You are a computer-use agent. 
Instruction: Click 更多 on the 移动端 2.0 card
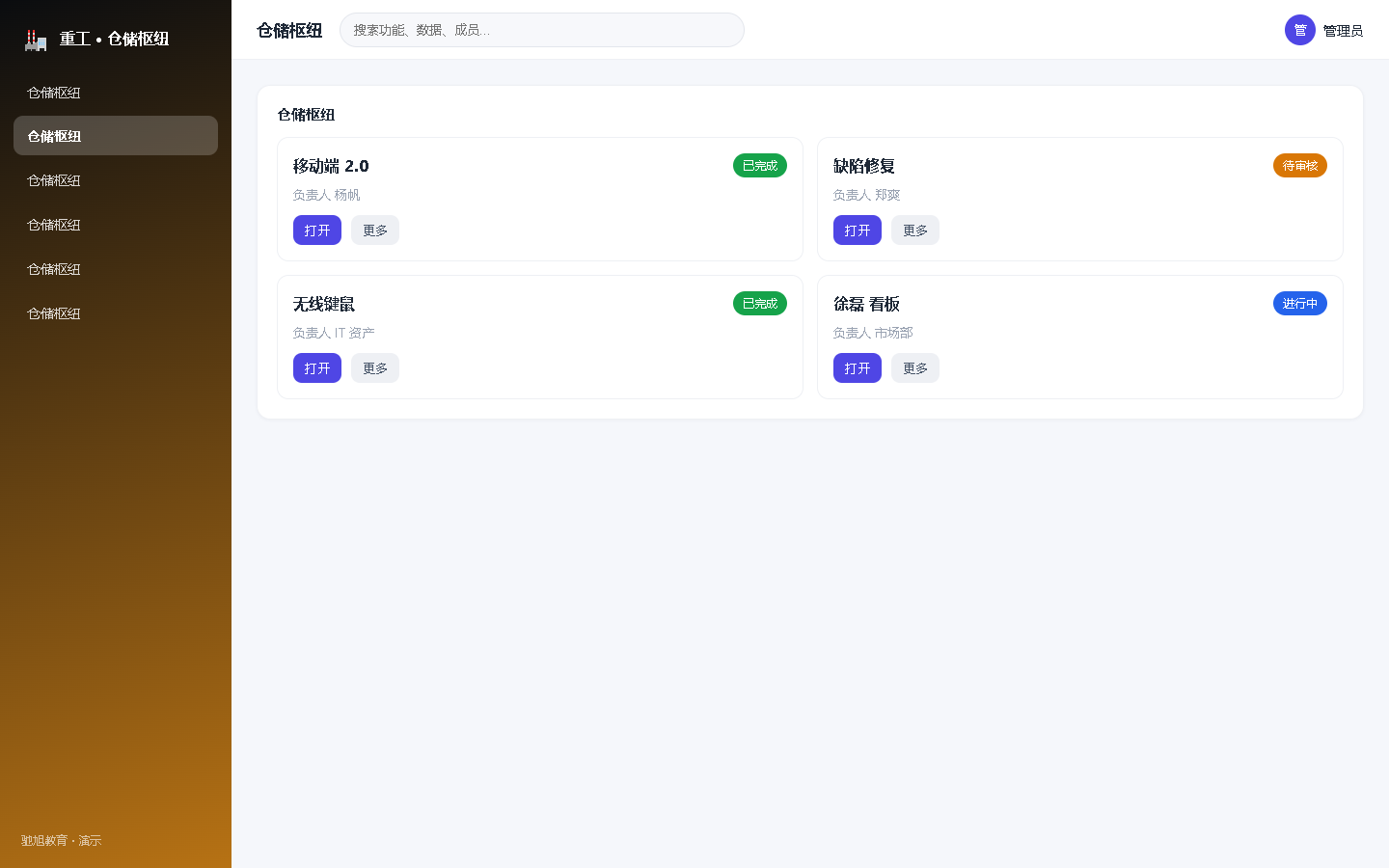375,231
